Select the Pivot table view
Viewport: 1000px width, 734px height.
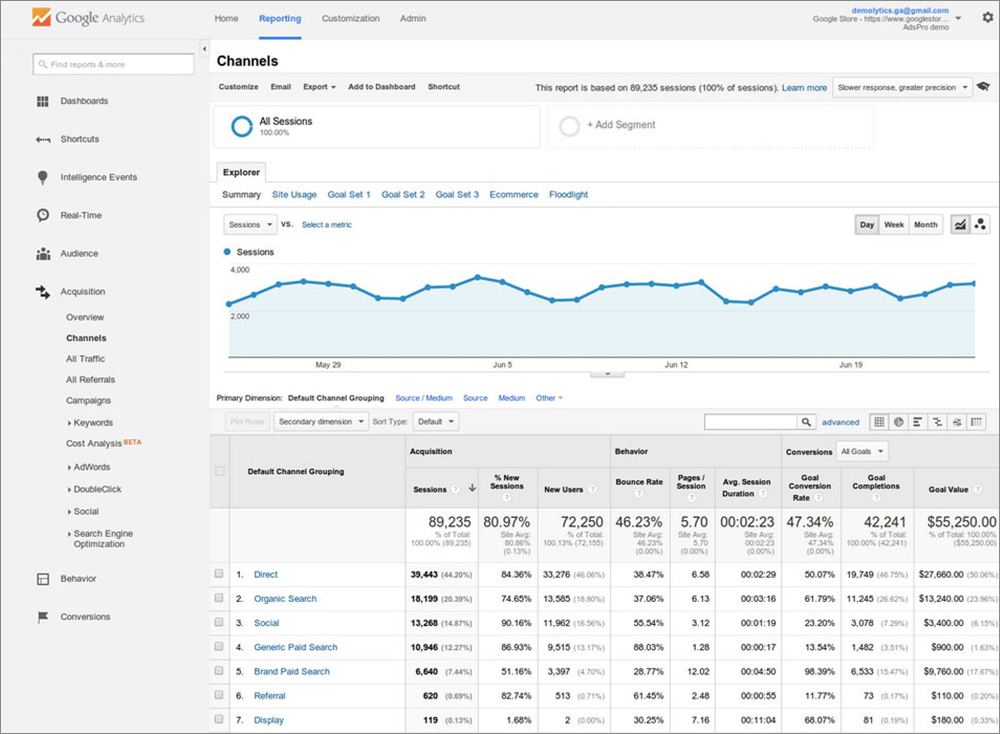(976, 421)
